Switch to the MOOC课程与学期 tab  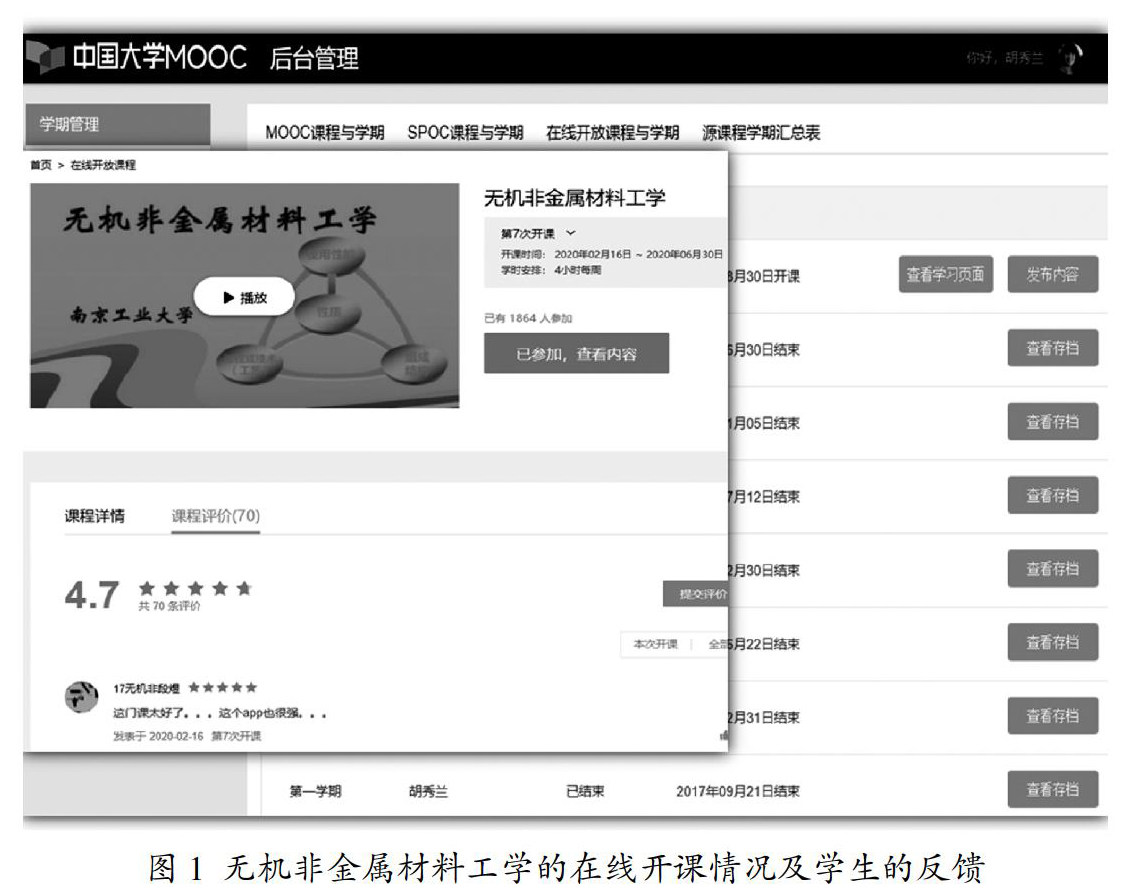pos(325,133)
